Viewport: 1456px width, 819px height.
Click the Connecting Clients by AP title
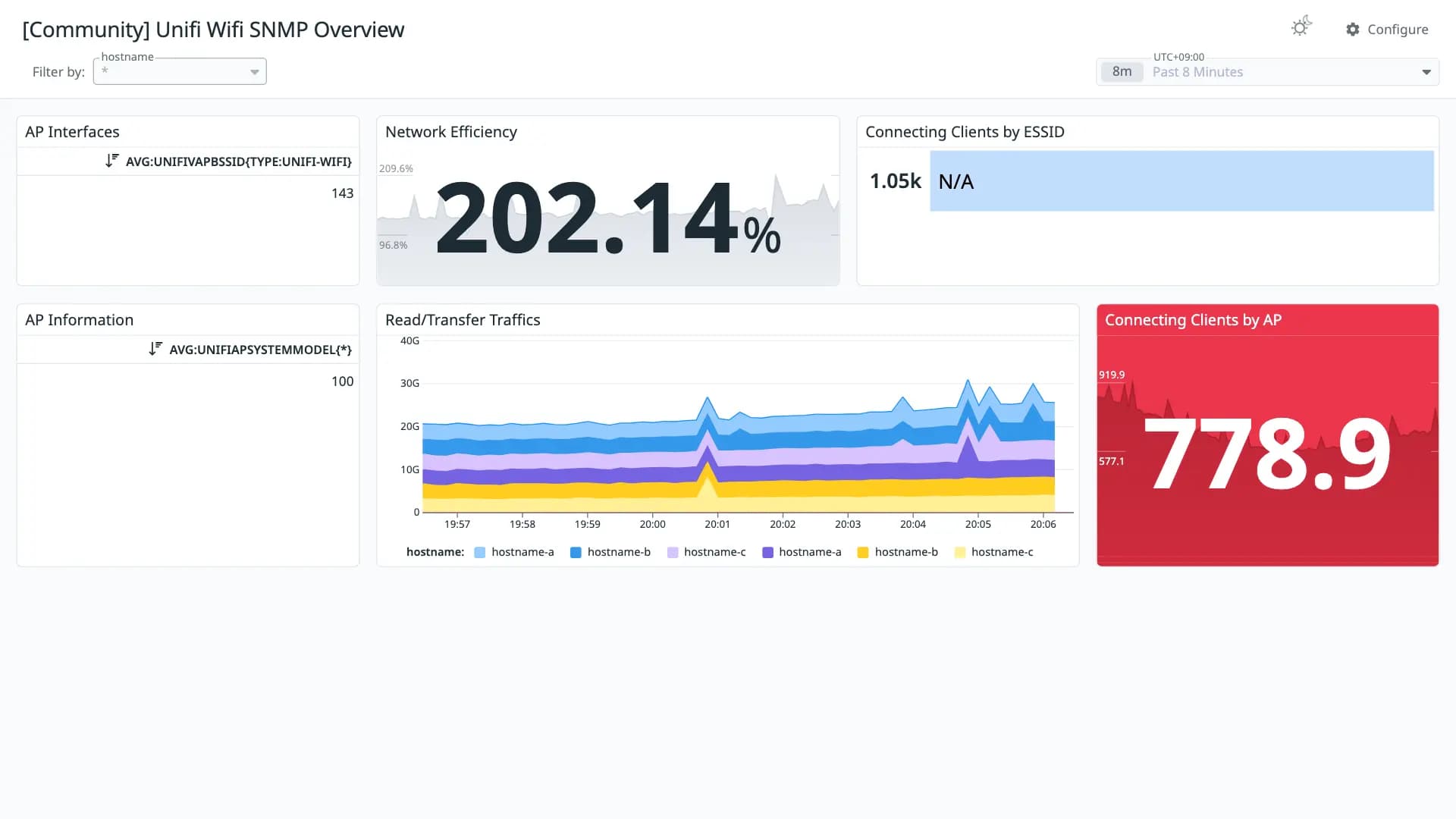point(1193,320)
